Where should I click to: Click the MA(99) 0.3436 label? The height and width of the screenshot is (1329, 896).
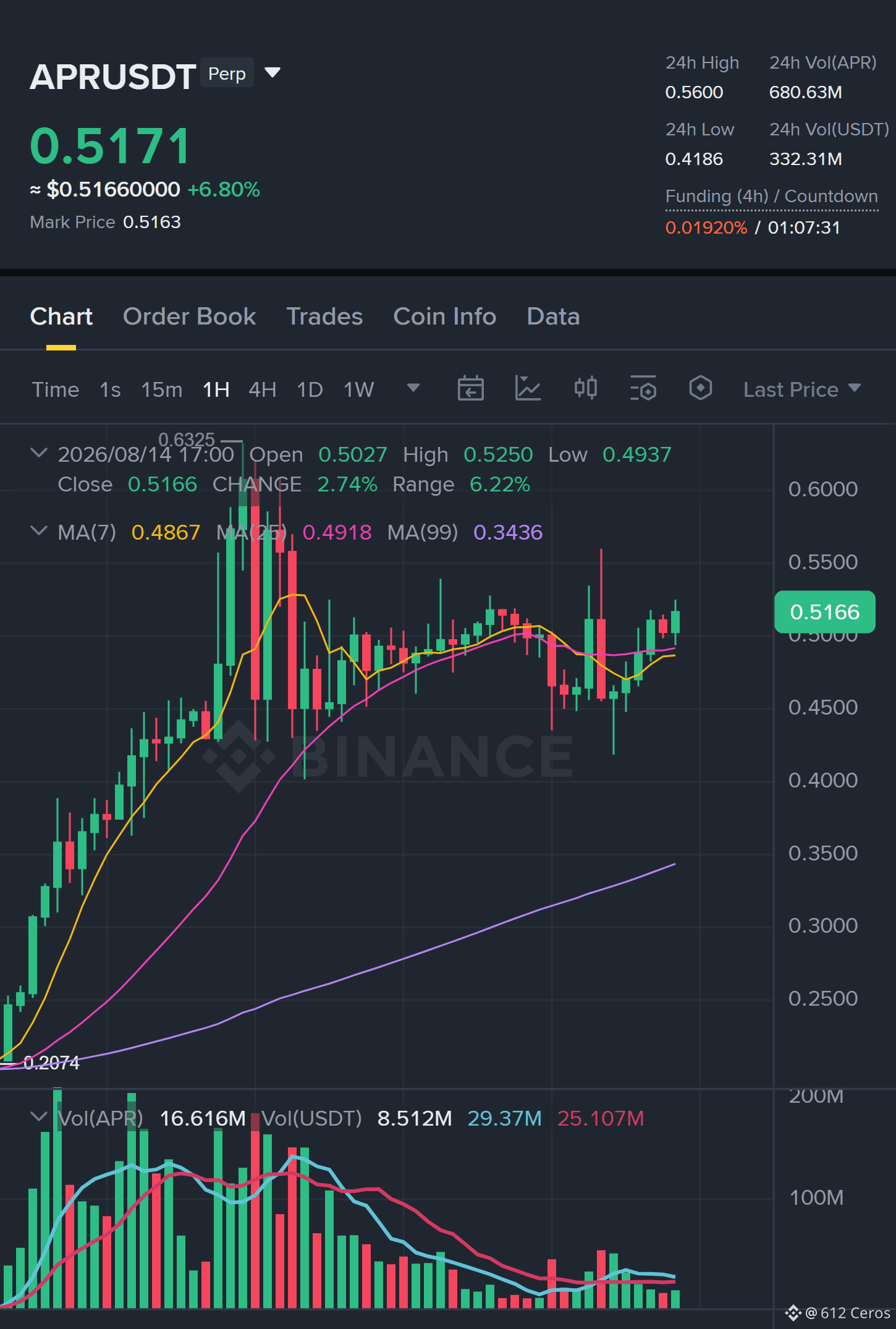click(465, 532)
